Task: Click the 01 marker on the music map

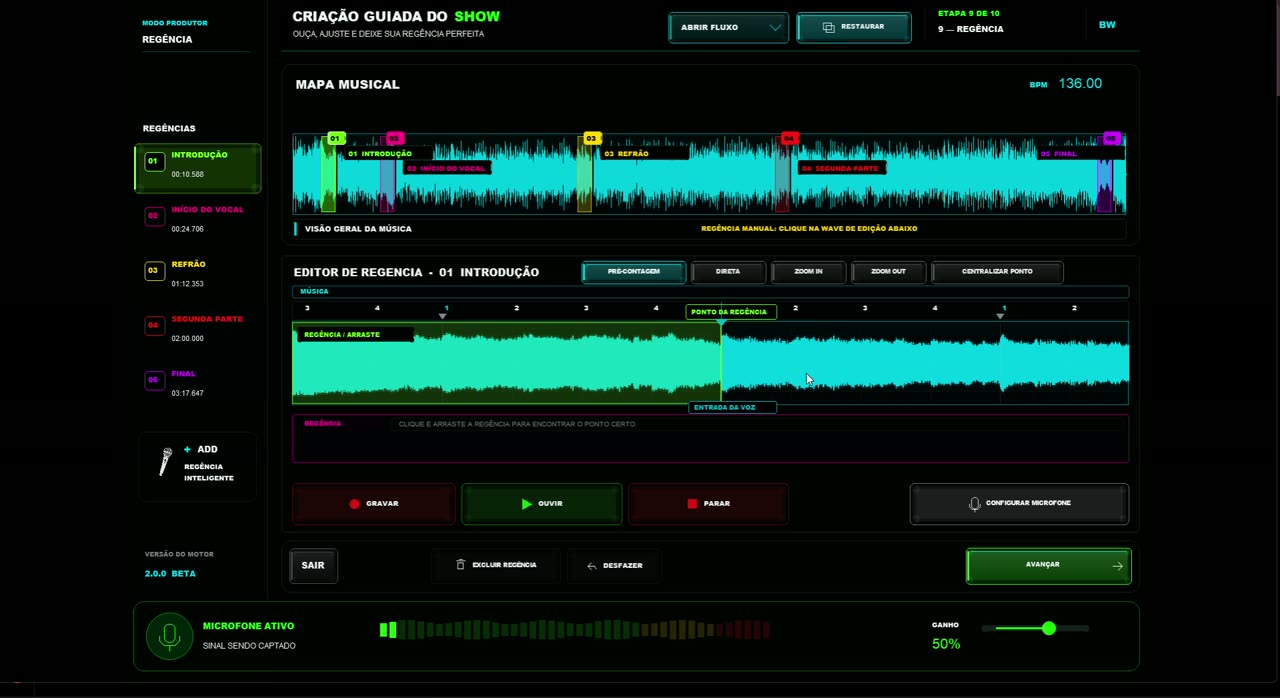Action: 336,139
